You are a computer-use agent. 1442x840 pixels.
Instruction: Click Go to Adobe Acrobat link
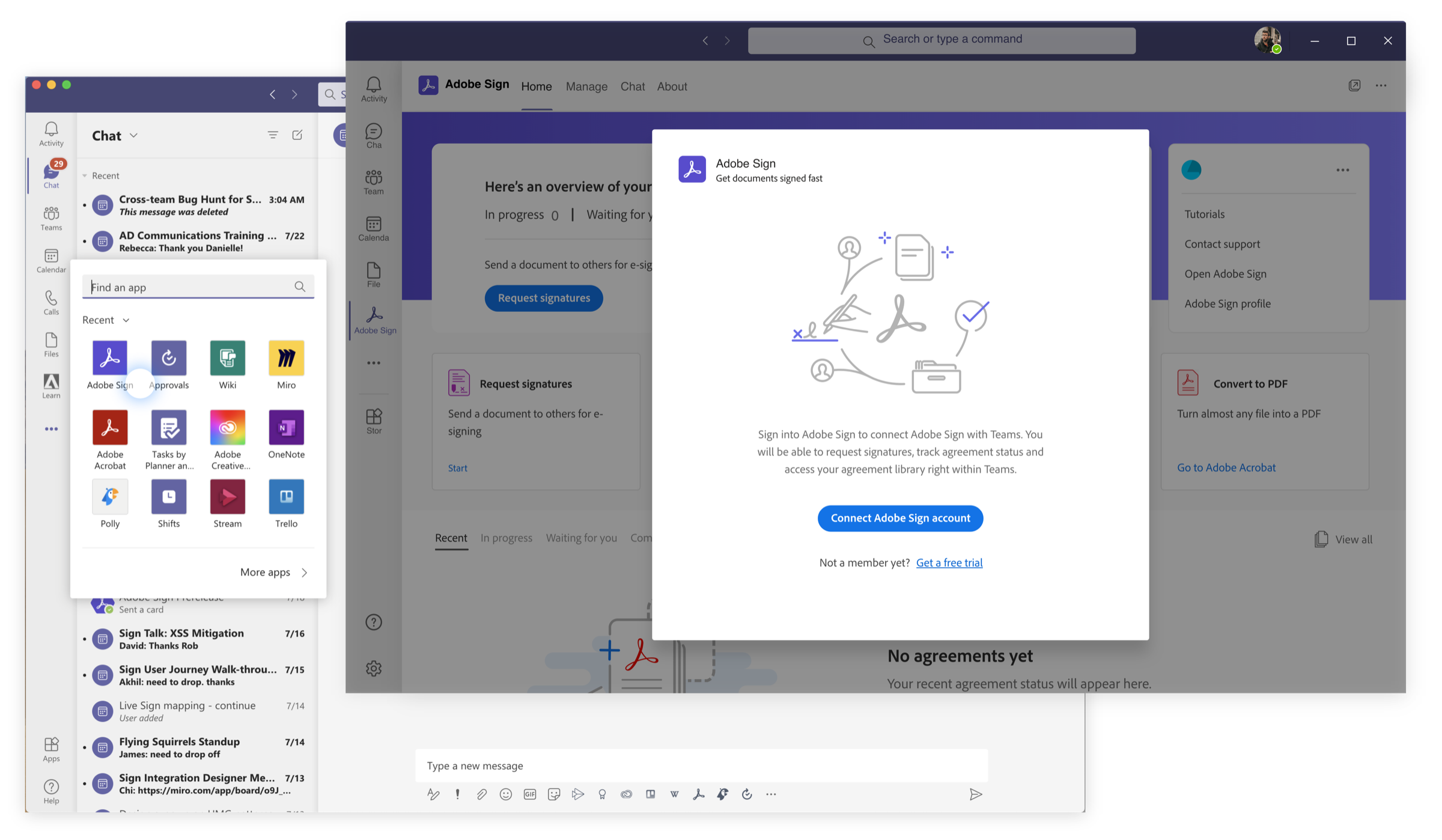1226,467
